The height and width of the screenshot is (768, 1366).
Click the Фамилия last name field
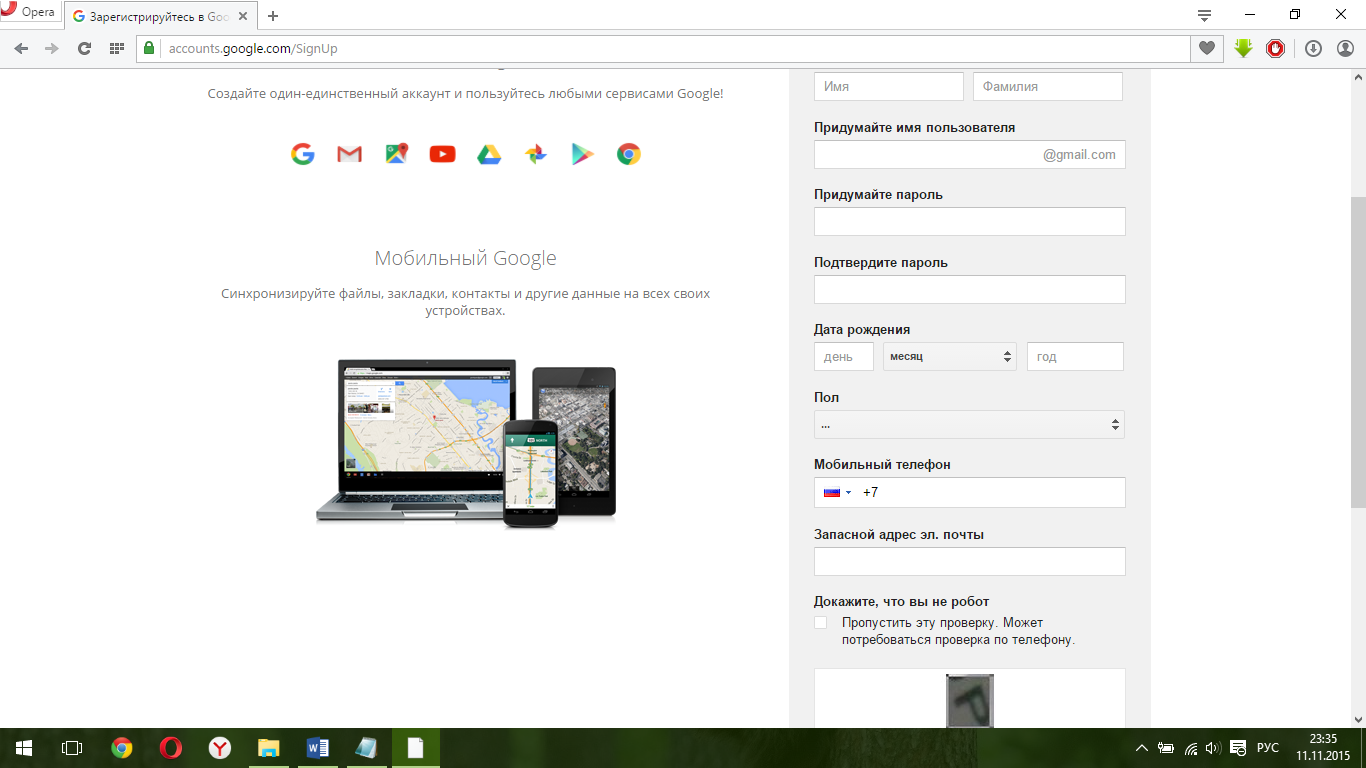pos(1048,86)
